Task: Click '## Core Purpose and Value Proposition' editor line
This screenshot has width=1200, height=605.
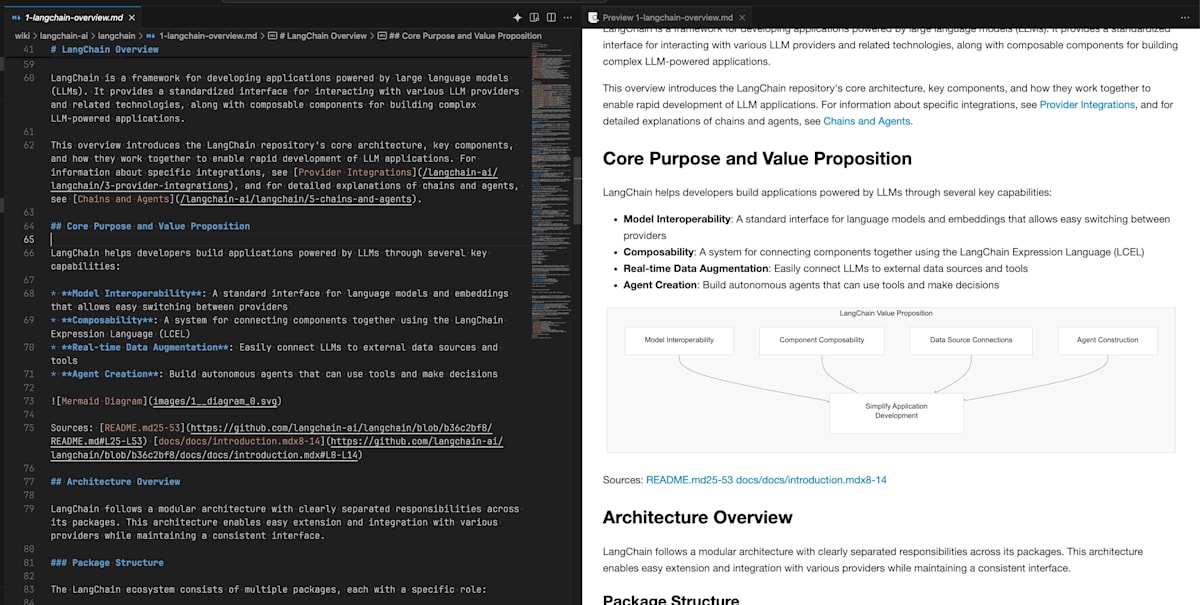Action: pos(150,226)
